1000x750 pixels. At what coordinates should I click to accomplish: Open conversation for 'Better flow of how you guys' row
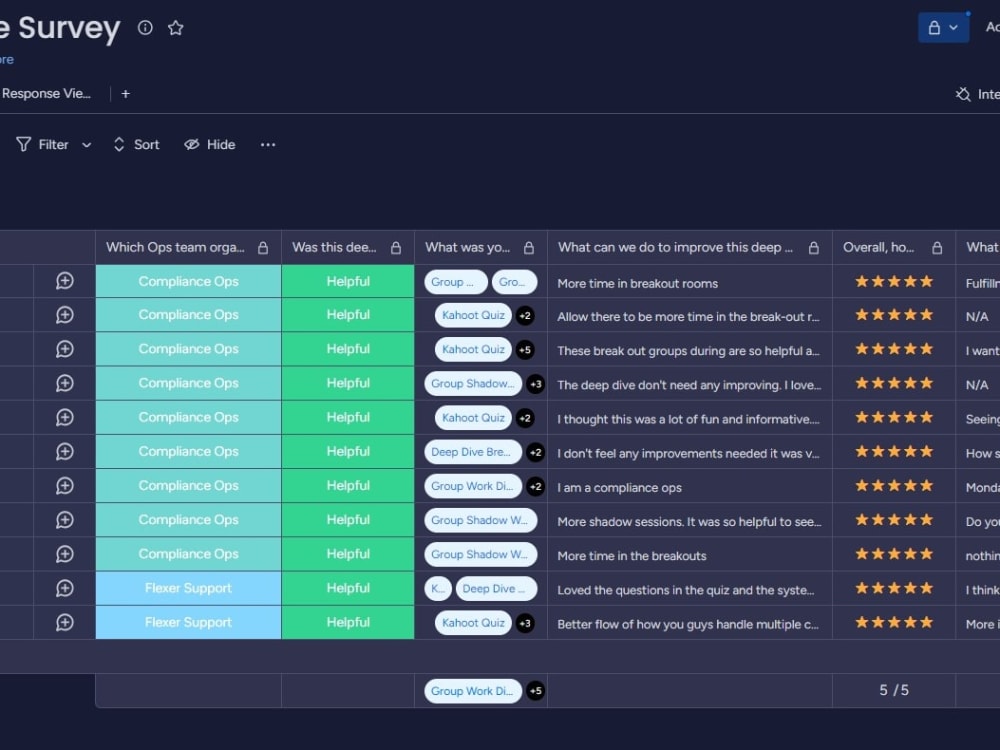pyautogui.click(x=64, y=622)
